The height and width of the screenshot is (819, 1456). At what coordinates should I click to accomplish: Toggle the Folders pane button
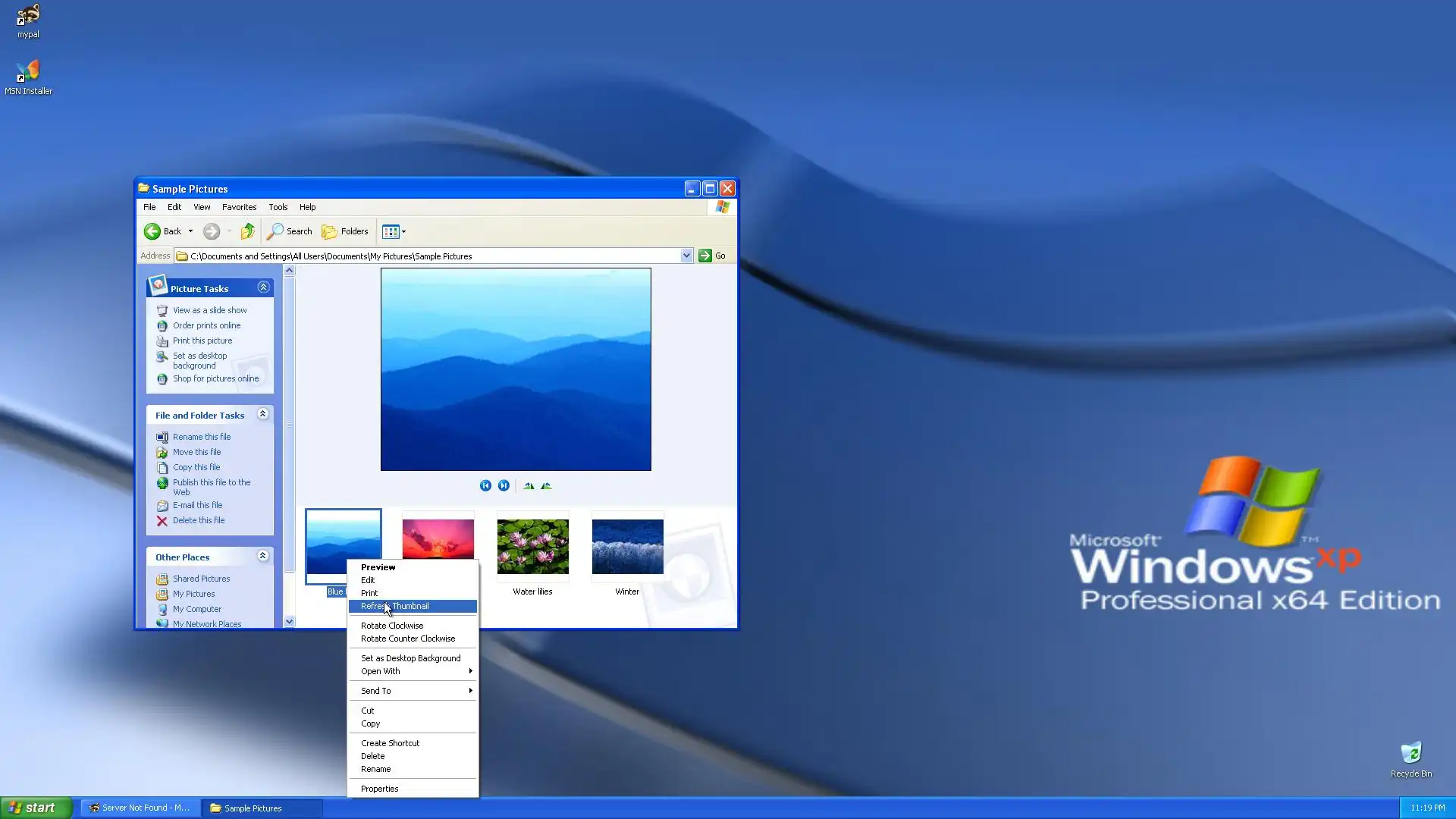pyautogui.click(x=345, y=231)
